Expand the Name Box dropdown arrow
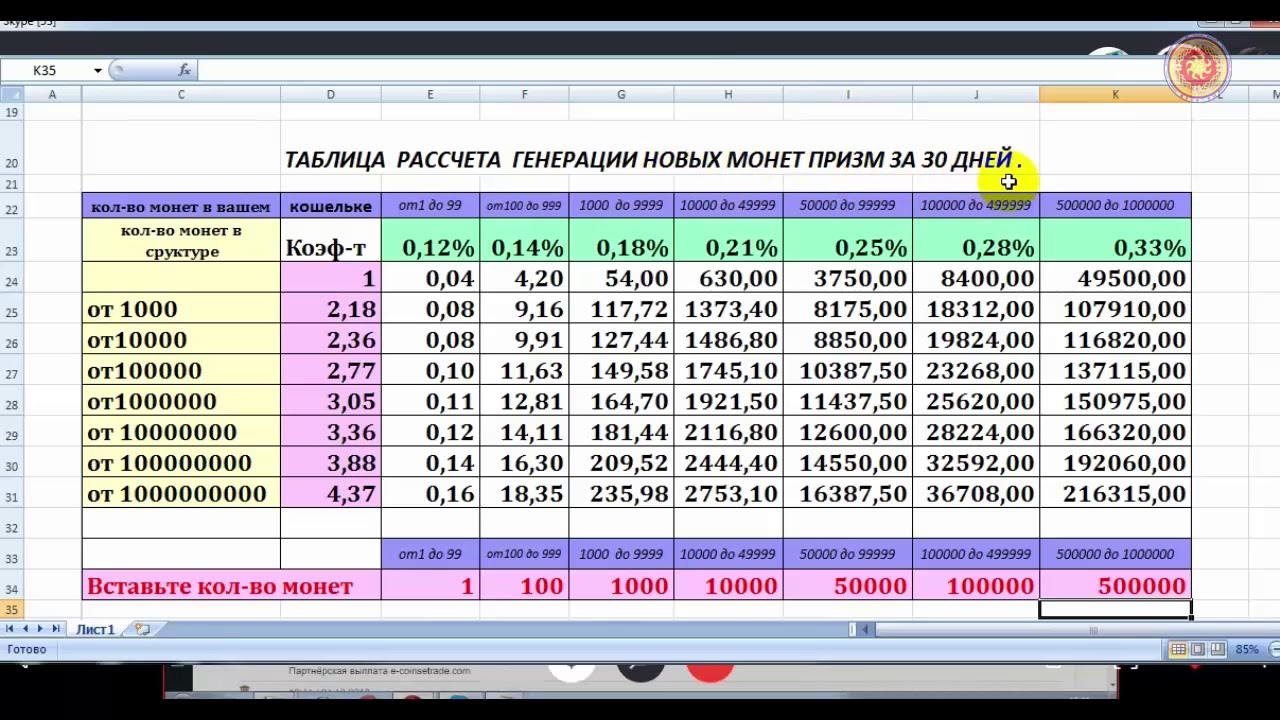 97,70
